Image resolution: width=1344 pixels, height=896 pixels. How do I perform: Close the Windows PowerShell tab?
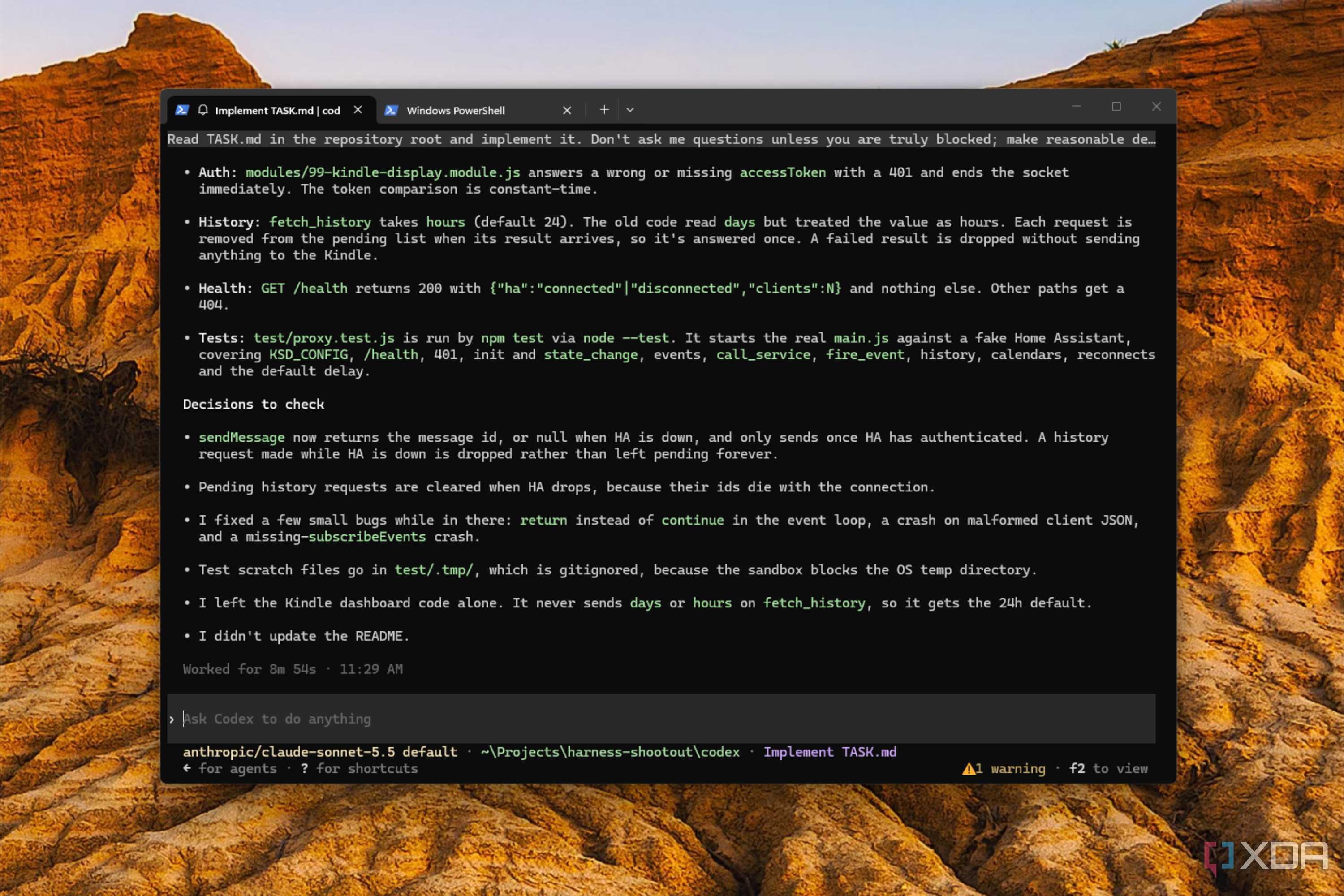pyautogui.click(x=567, y=110)
